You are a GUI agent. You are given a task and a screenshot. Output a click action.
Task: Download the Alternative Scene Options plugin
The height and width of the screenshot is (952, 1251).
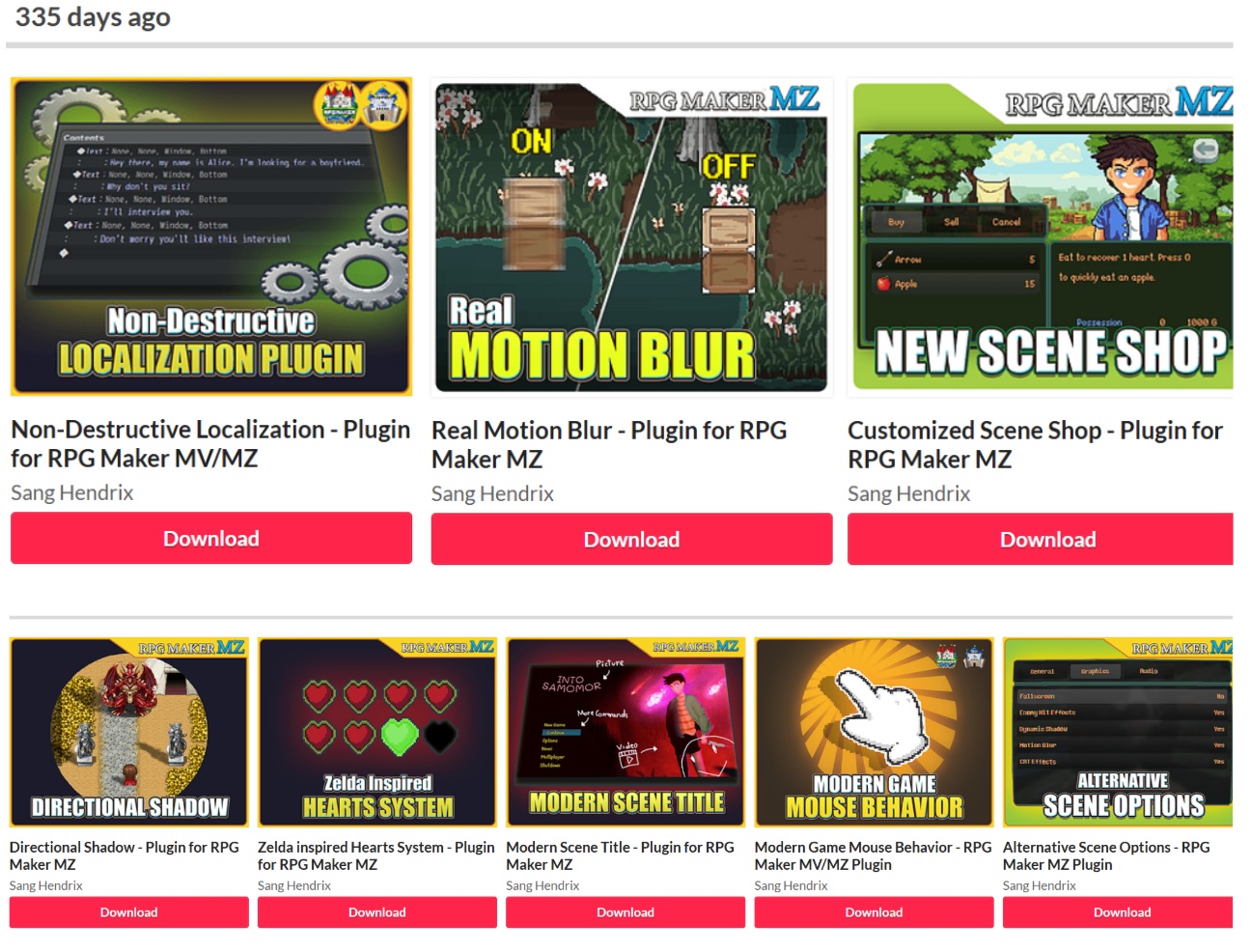coord(1118,912)
